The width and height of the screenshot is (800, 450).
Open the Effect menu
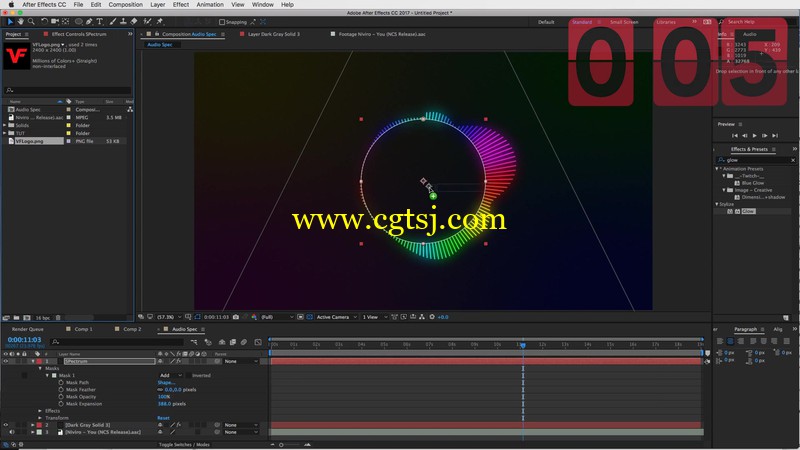(x=181, y=5)
